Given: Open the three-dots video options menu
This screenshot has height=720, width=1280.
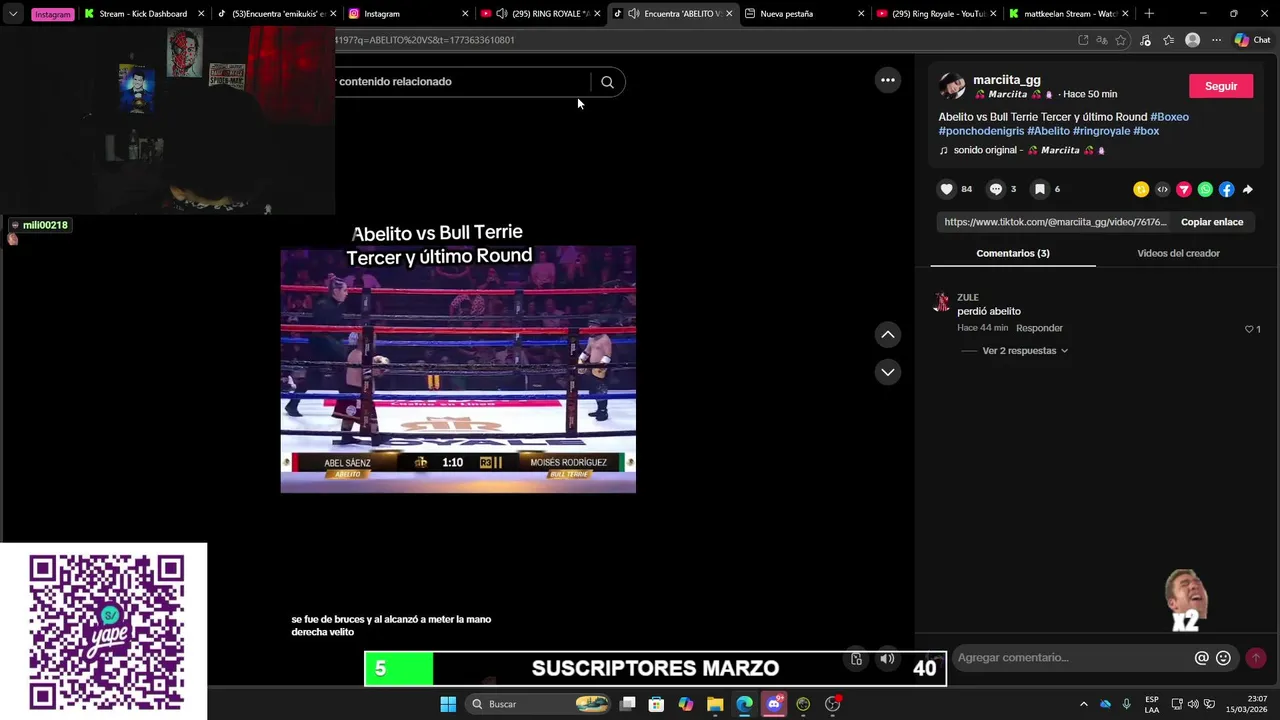Looking at the screenshot, I should click(887, 80).
